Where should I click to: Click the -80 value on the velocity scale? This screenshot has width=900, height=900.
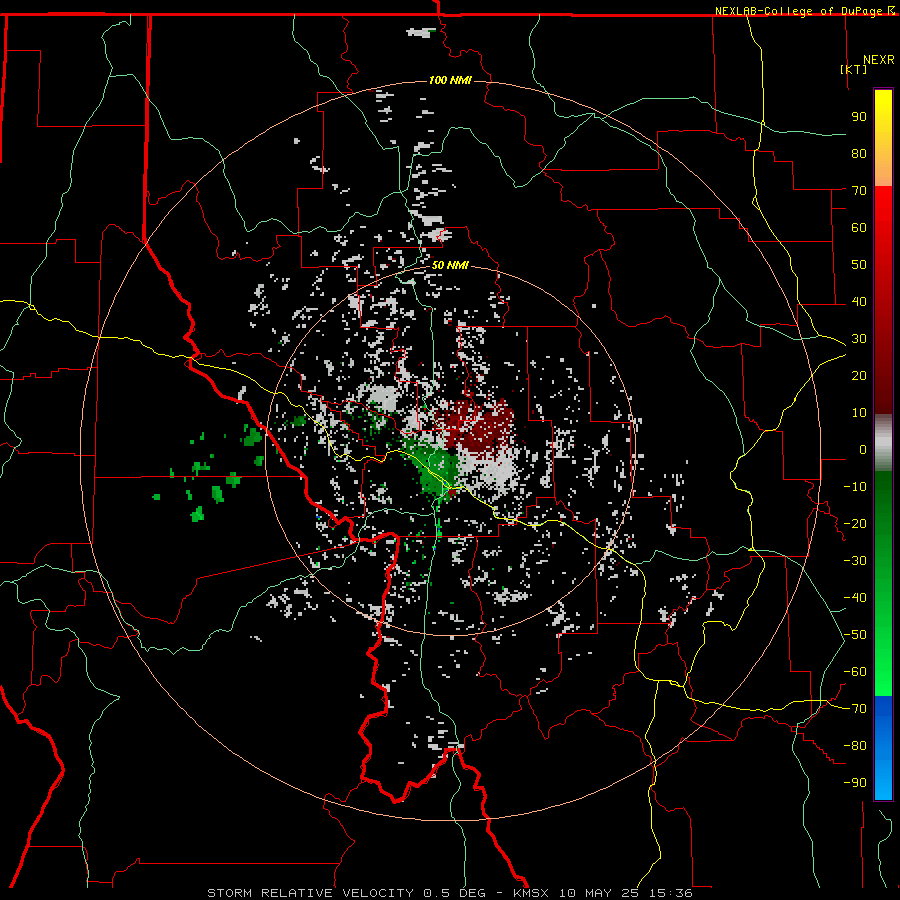pyautogui.click(x=855, y=746)
